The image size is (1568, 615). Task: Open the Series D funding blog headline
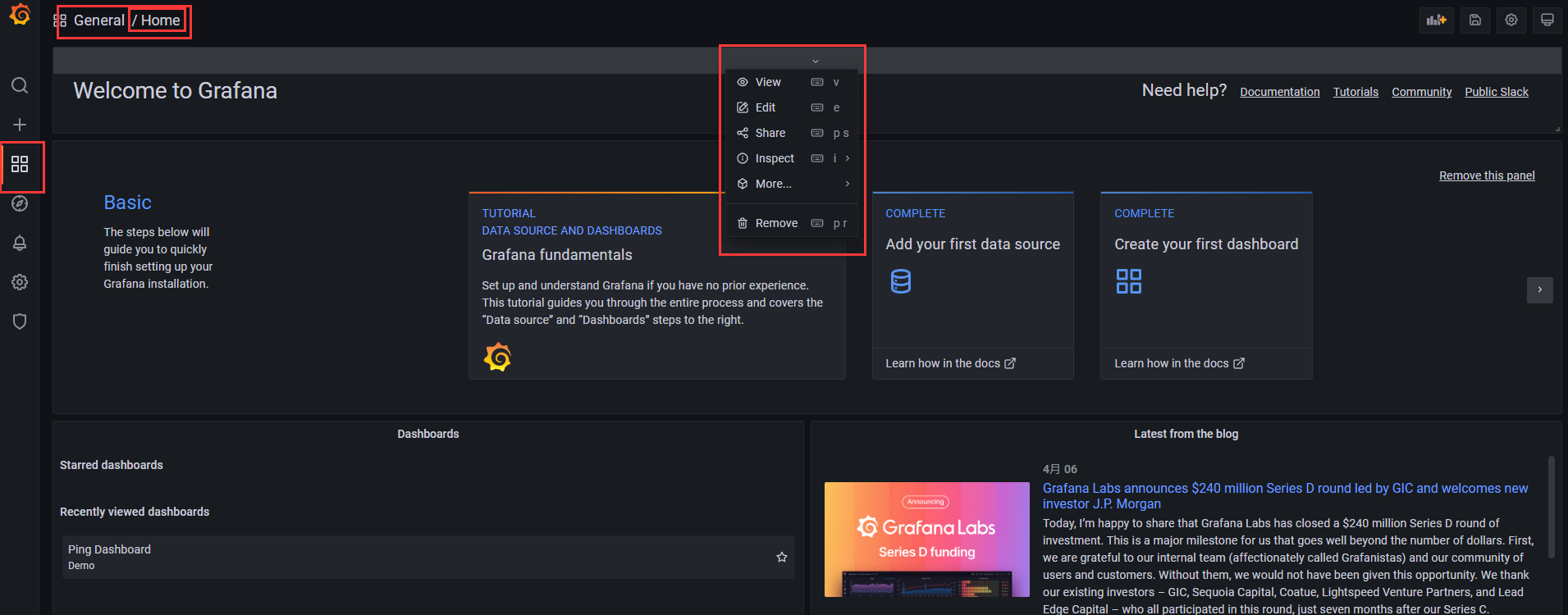point(1285,496)
